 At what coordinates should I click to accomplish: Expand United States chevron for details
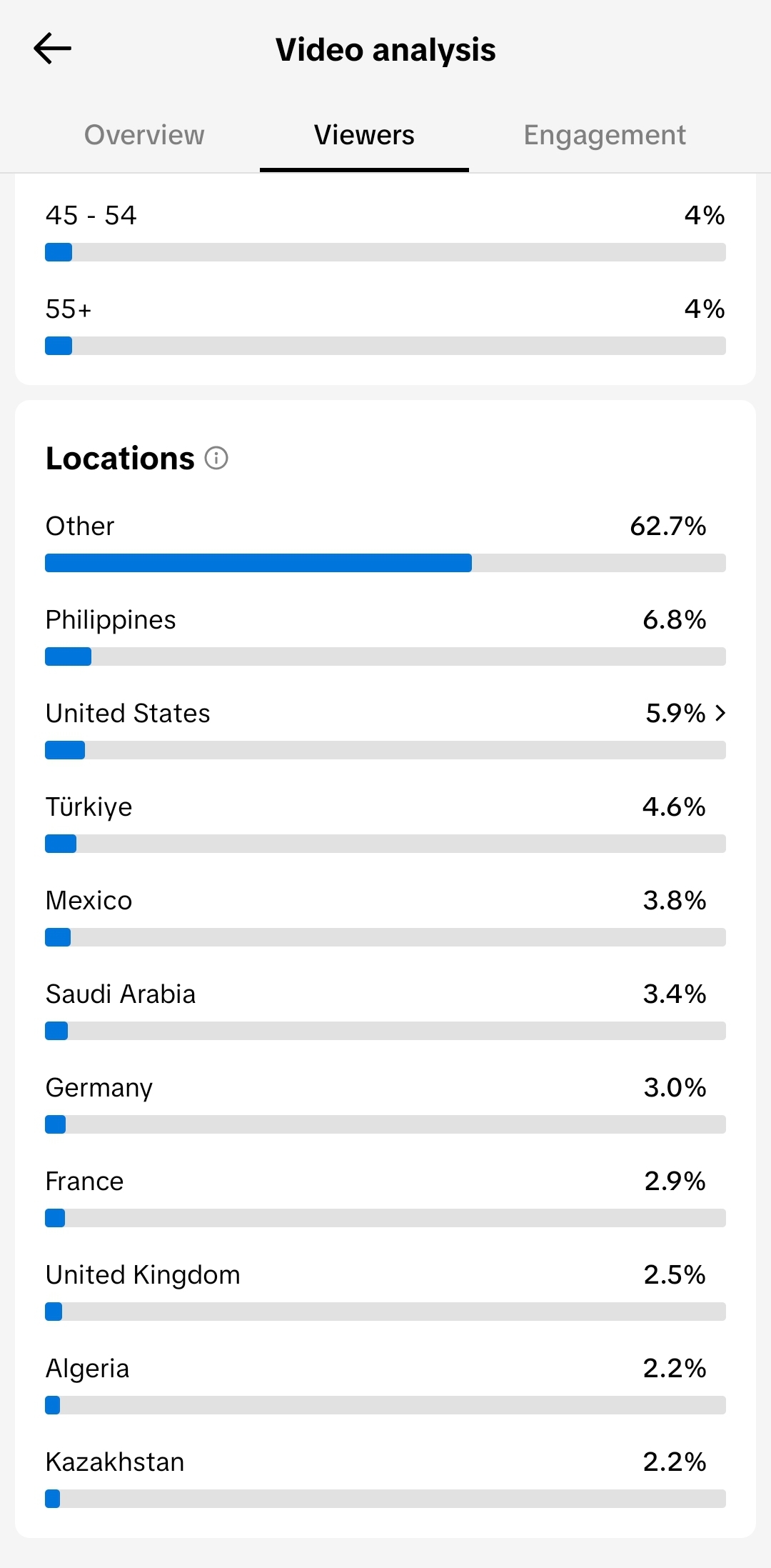720,713
